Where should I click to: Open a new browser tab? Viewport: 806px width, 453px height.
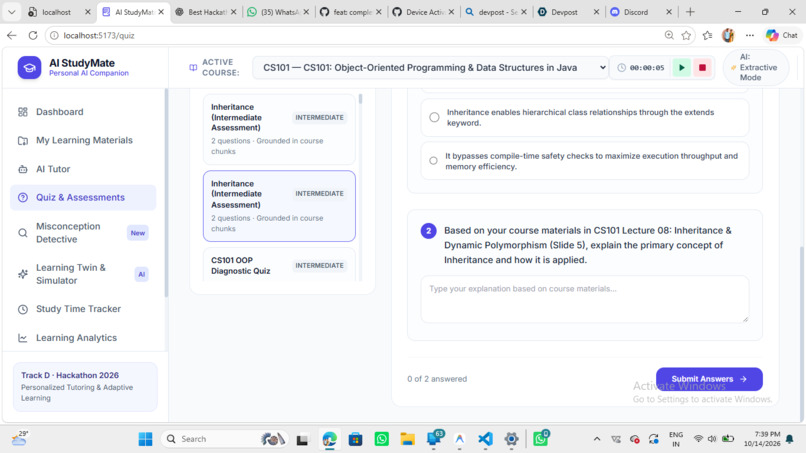pyautogui.click(x=690, y=12)
